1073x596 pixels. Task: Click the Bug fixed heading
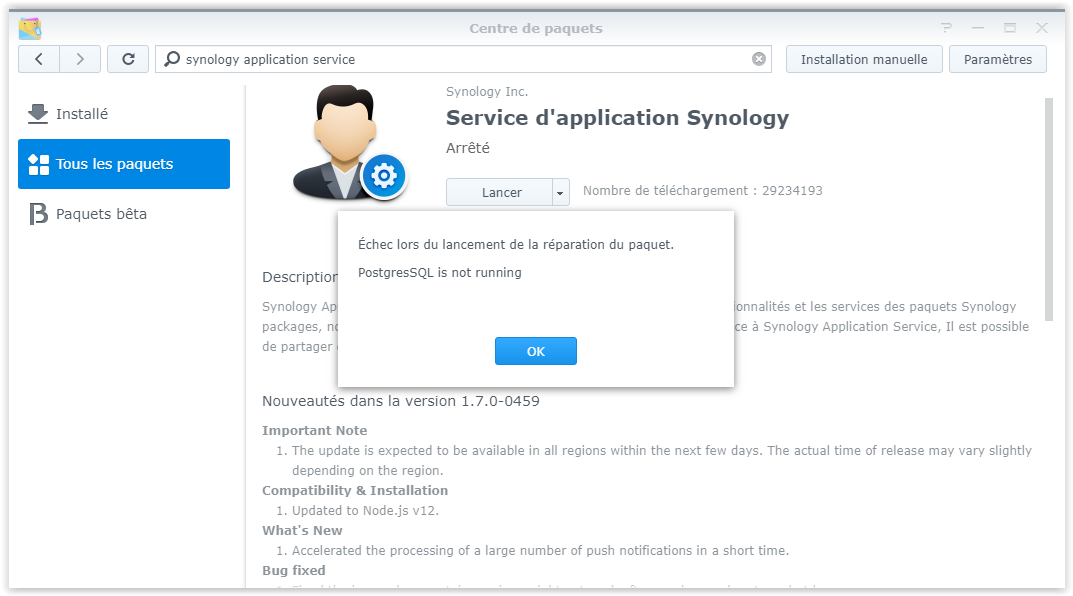tap(294, 570)
